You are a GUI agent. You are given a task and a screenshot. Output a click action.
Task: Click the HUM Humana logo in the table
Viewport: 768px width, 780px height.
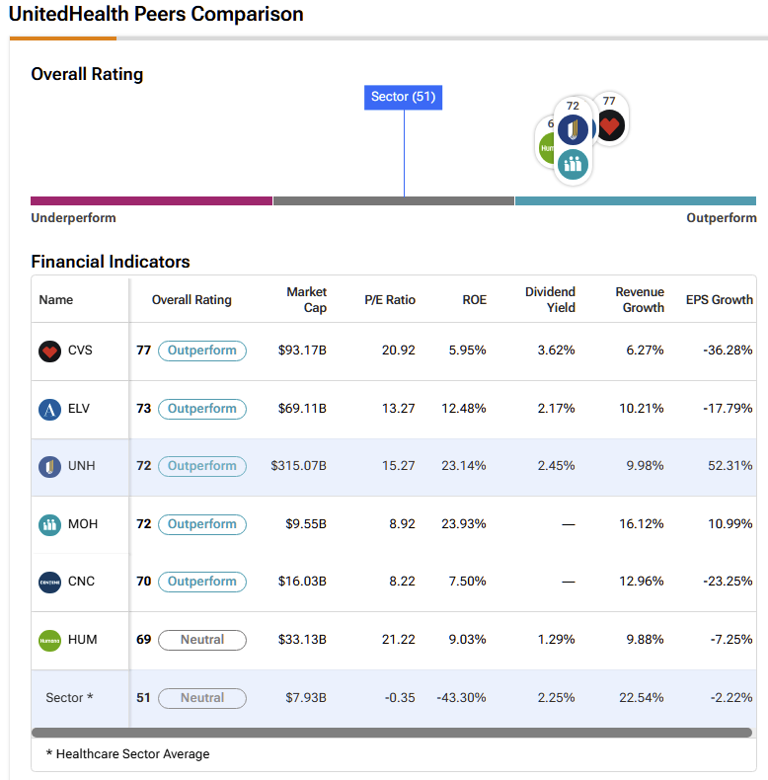[49, 640]
